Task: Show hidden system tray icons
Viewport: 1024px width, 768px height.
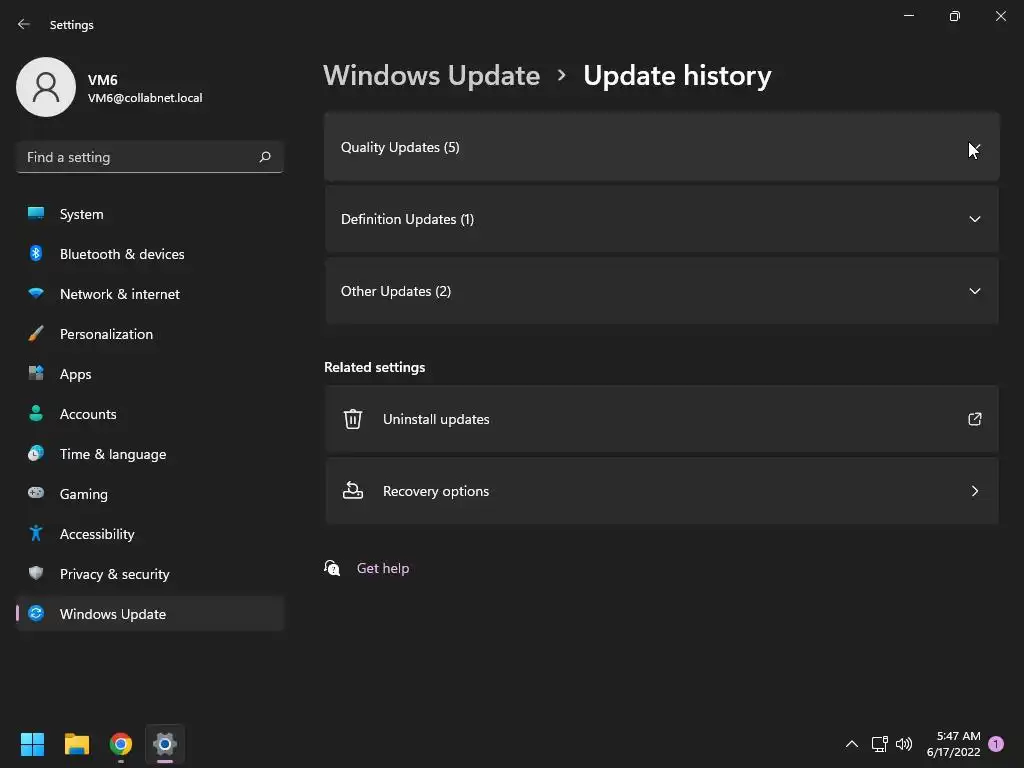Action: 852,744
